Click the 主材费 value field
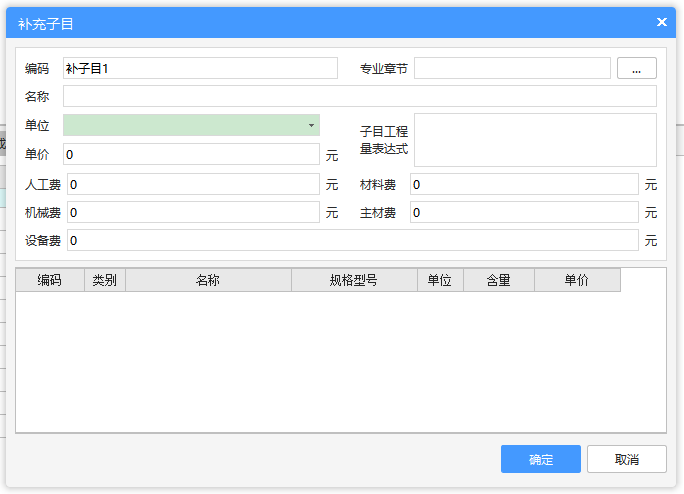Viewport: 684px width, 494px height. tap(524, 213)
